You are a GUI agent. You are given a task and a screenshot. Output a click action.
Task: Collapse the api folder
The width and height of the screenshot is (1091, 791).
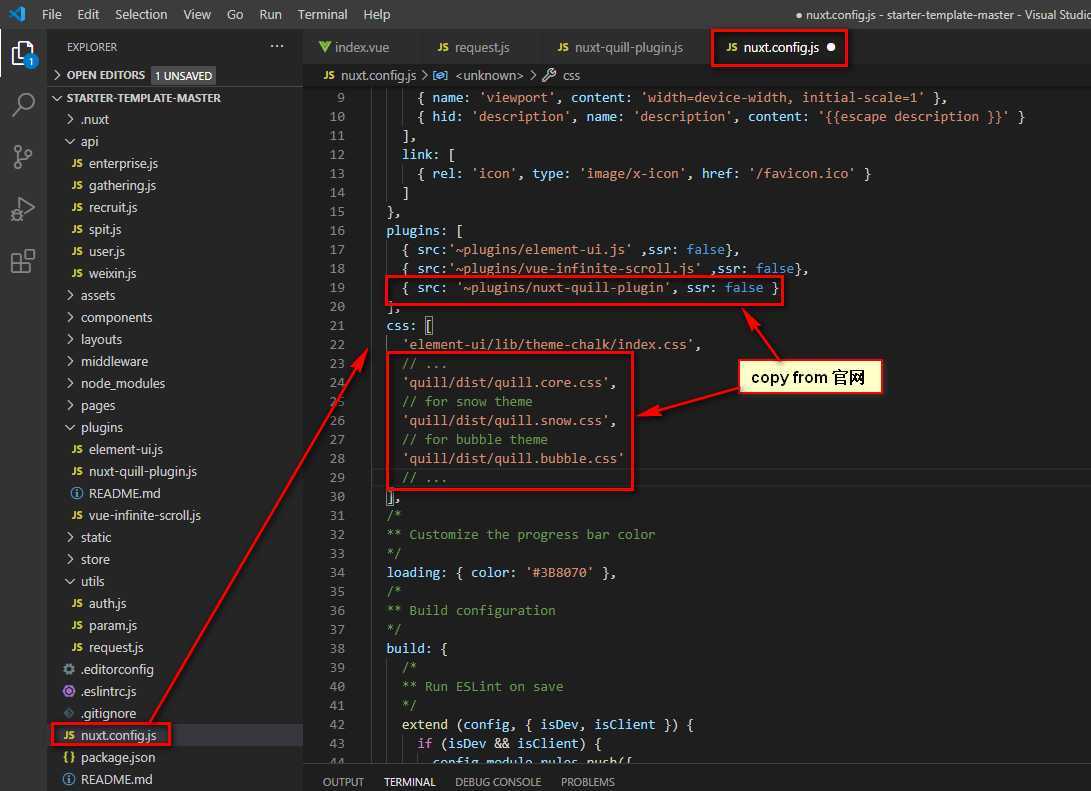tap(70, 141)
